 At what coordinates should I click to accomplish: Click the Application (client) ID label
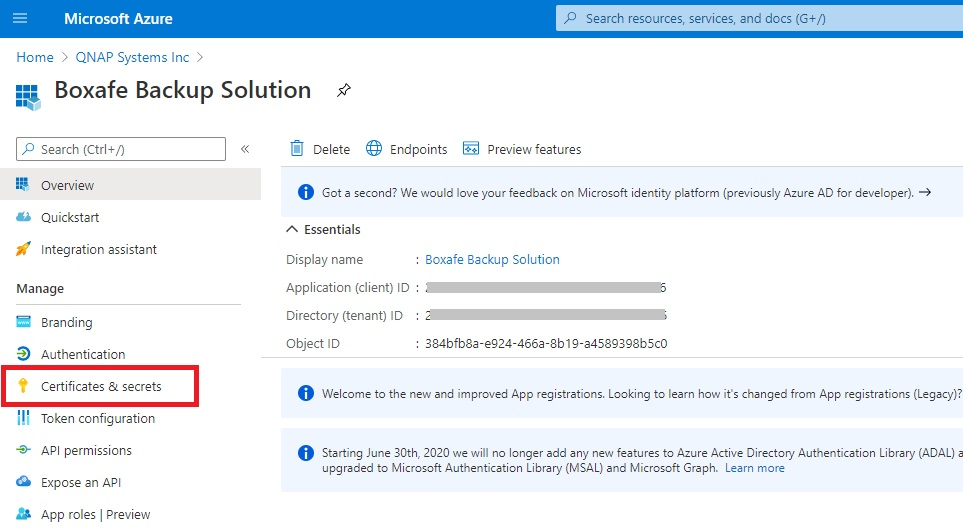pos(348,288)
